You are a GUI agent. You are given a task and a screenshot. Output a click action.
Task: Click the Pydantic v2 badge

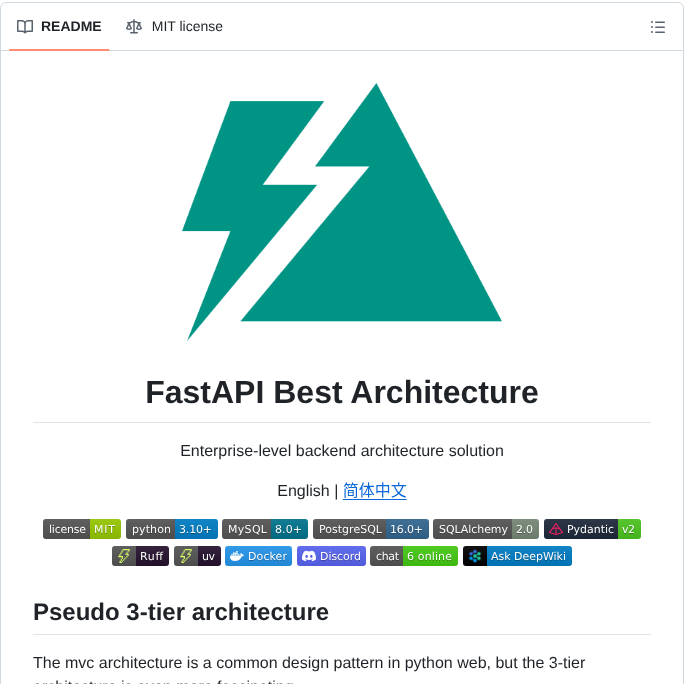[592, 529]
